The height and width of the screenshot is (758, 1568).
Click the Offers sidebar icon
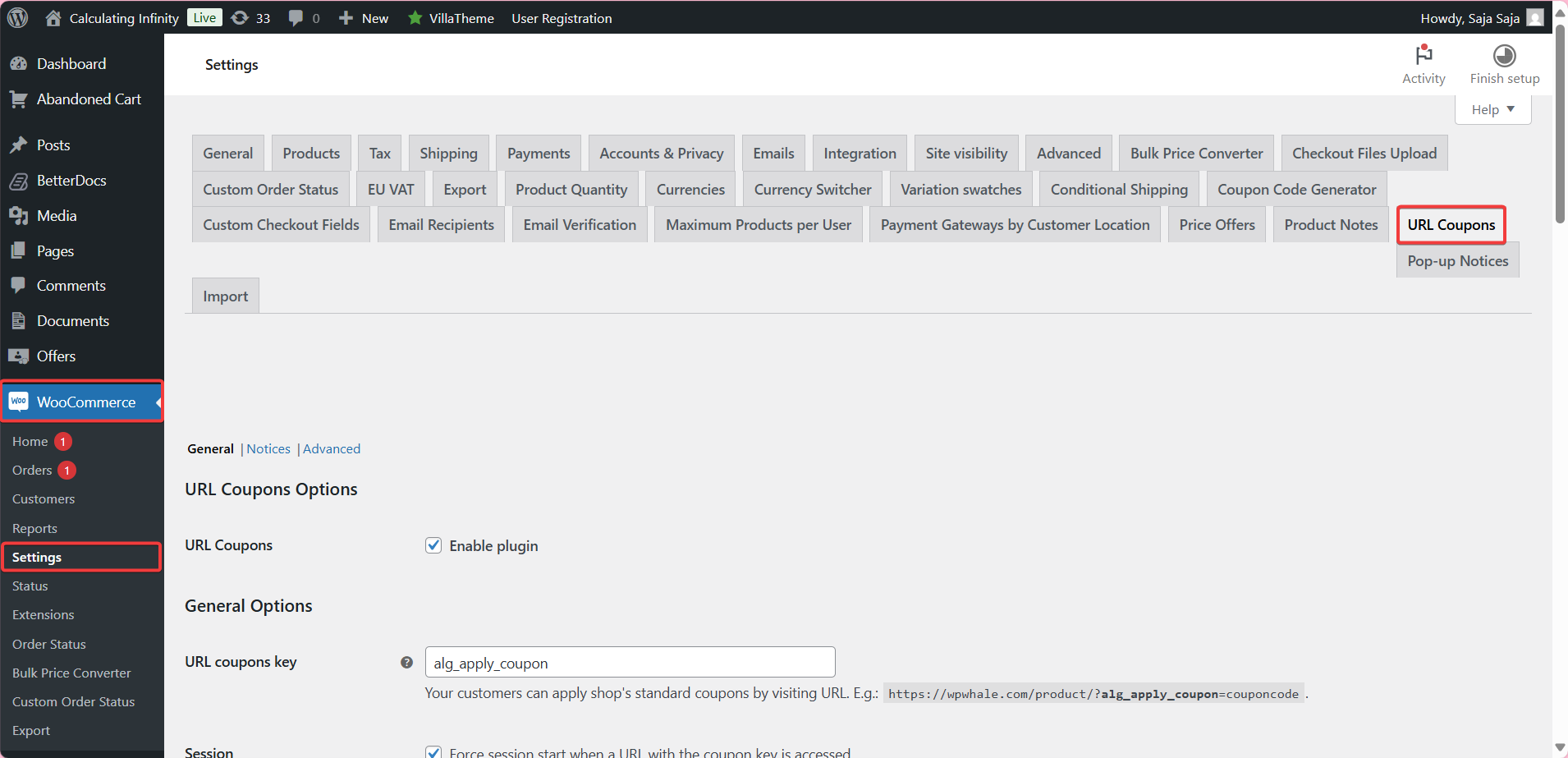pyautogui.click(x=18, y=356)
